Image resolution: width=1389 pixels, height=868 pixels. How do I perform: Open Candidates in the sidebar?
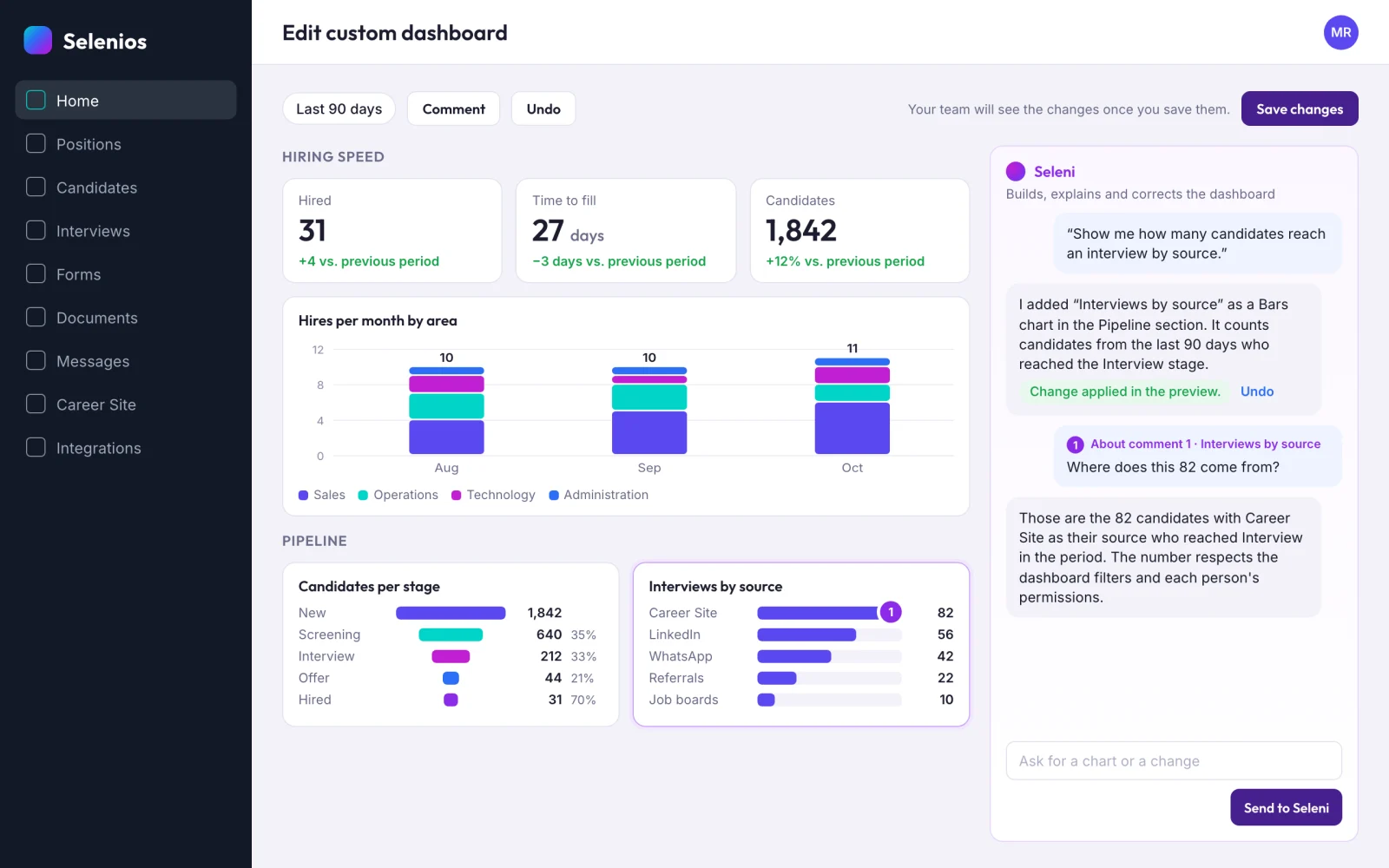(x=126, y=187)
